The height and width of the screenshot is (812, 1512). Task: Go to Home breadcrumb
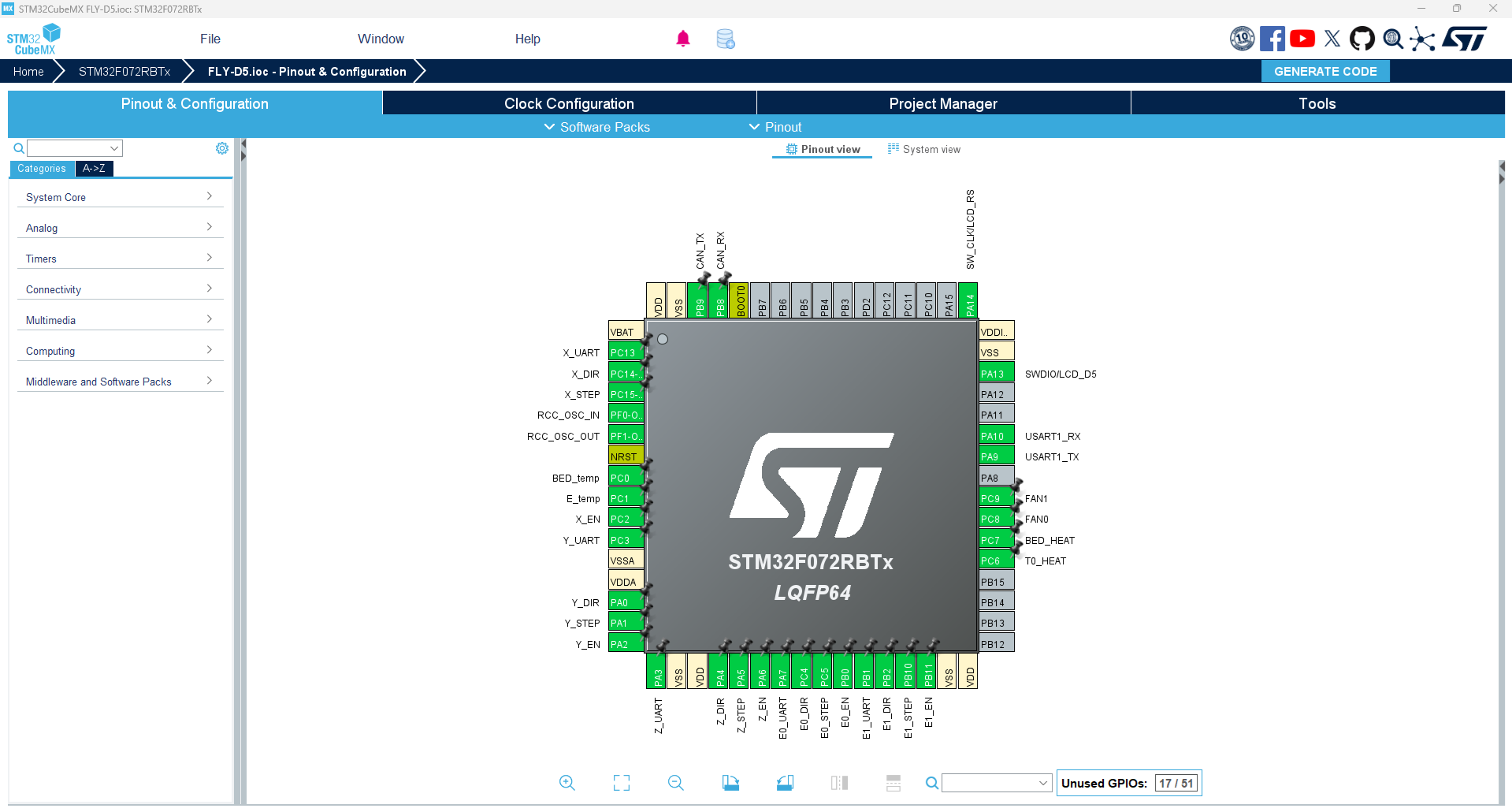tap(28, 71)
